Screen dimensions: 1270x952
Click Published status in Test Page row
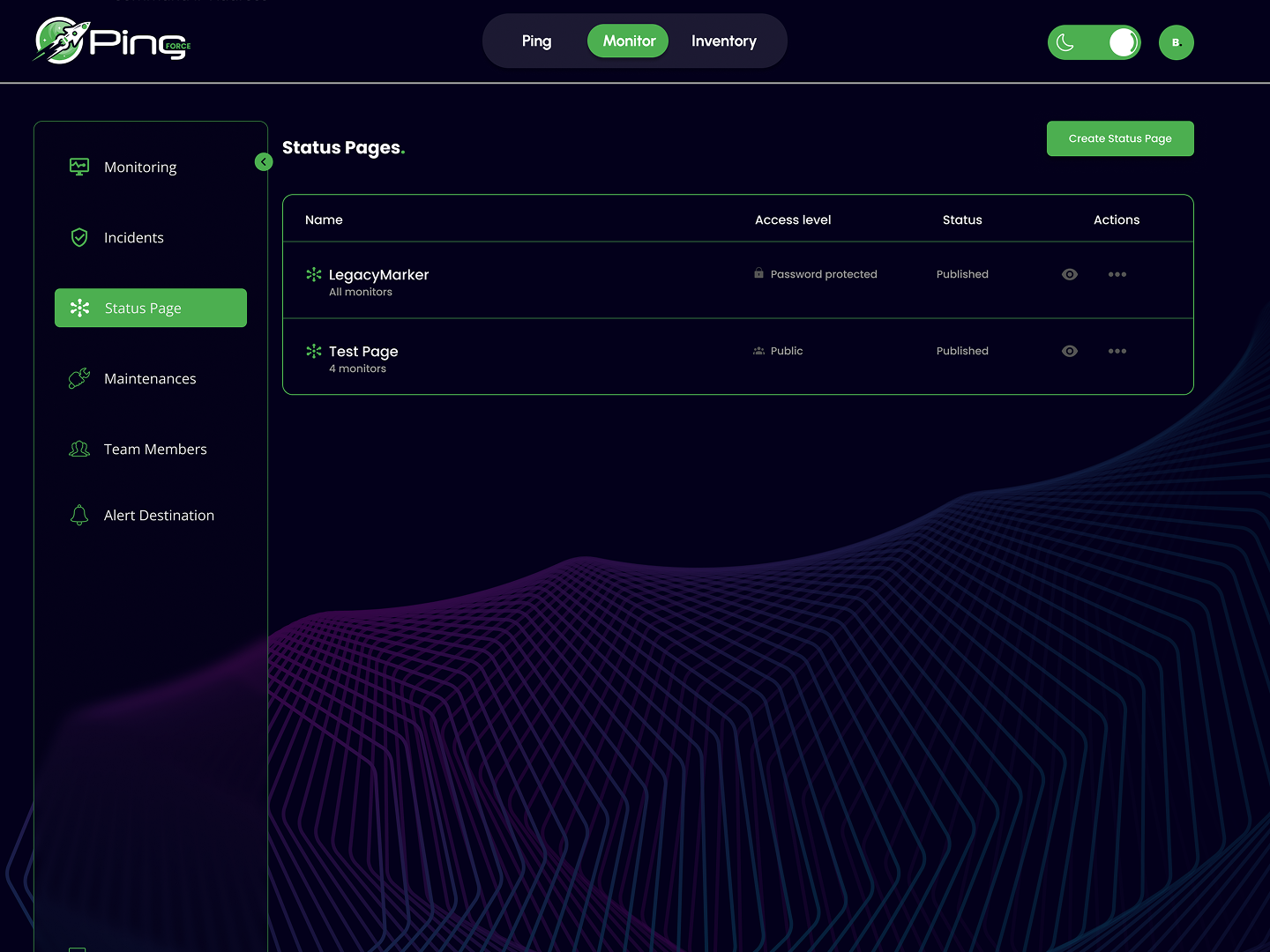[x=962, y=351]
